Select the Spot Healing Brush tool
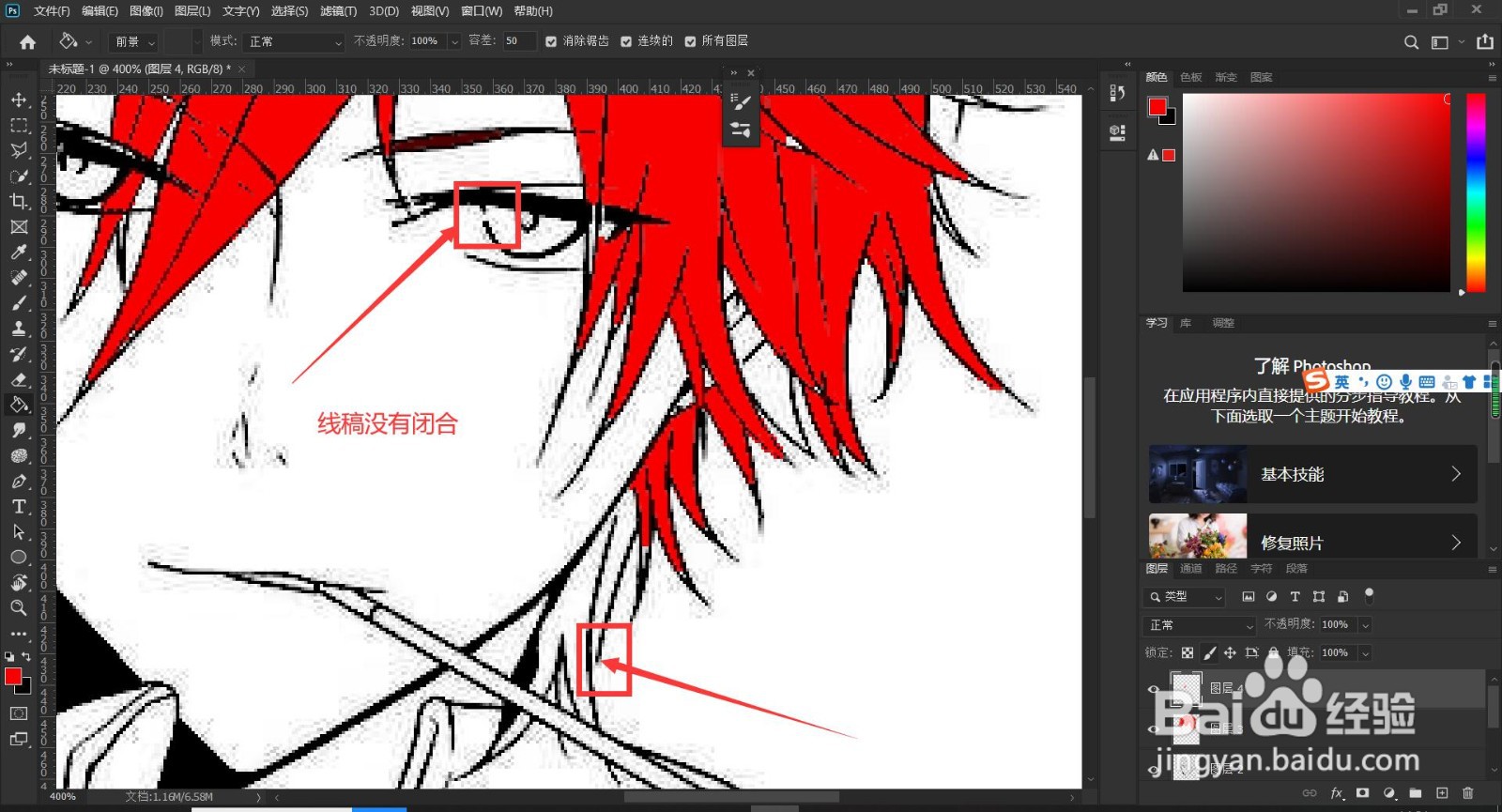1502x812 pixels. (19, 277)
